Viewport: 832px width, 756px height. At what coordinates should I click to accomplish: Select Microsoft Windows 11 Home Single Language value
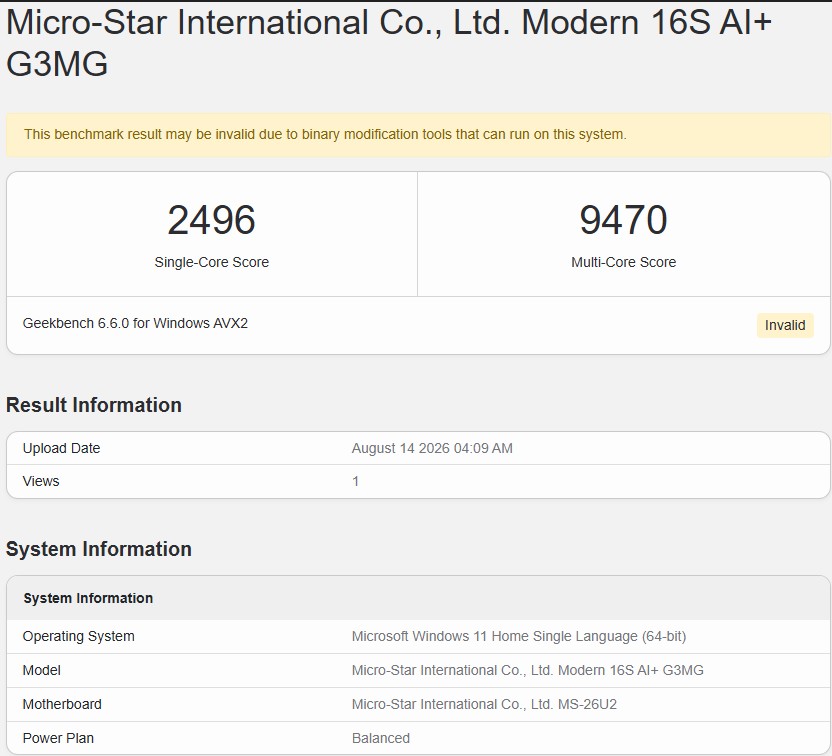[x=519, y=636]
